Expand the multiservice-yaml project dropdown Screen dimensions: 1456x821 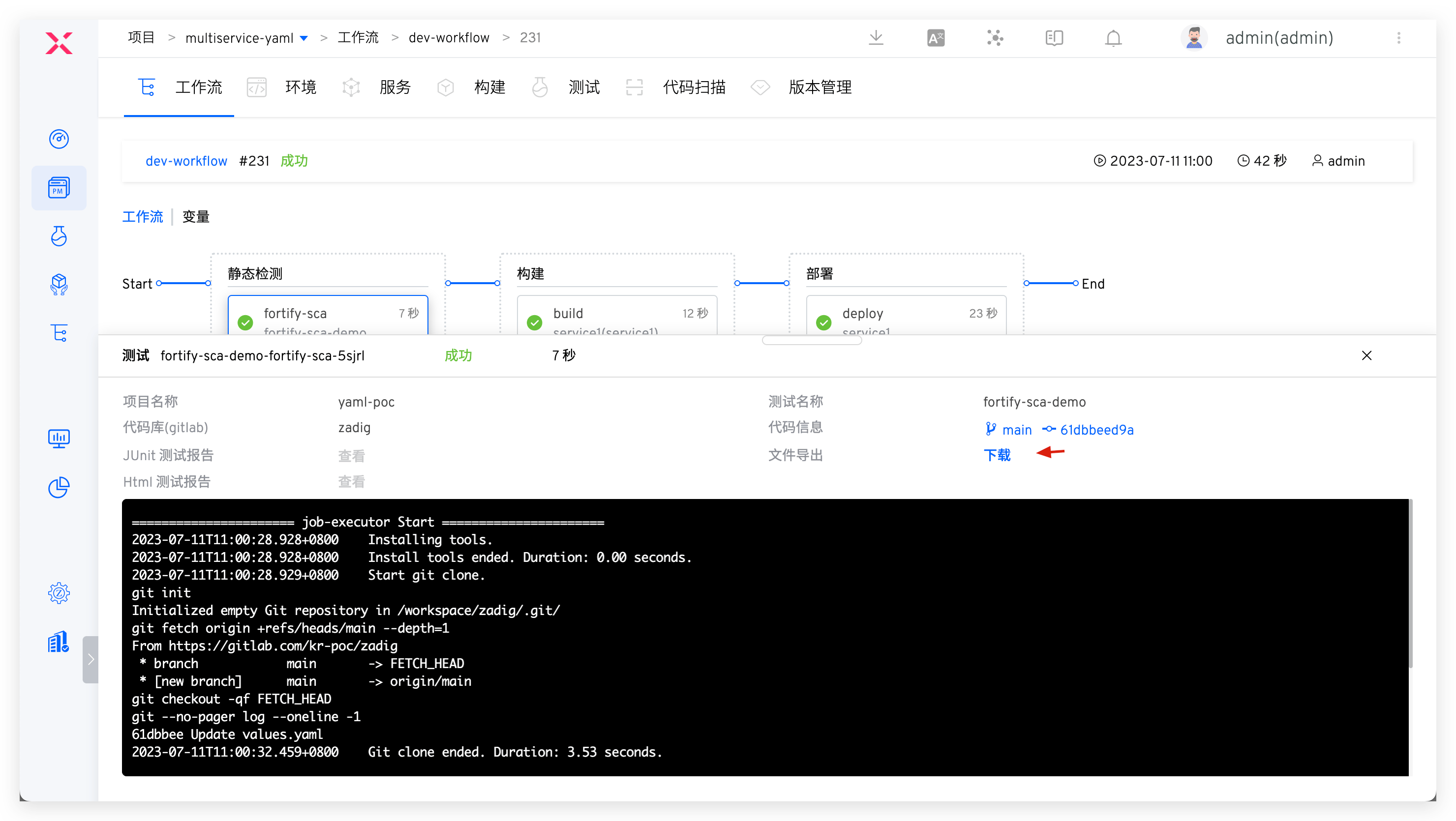304,38
